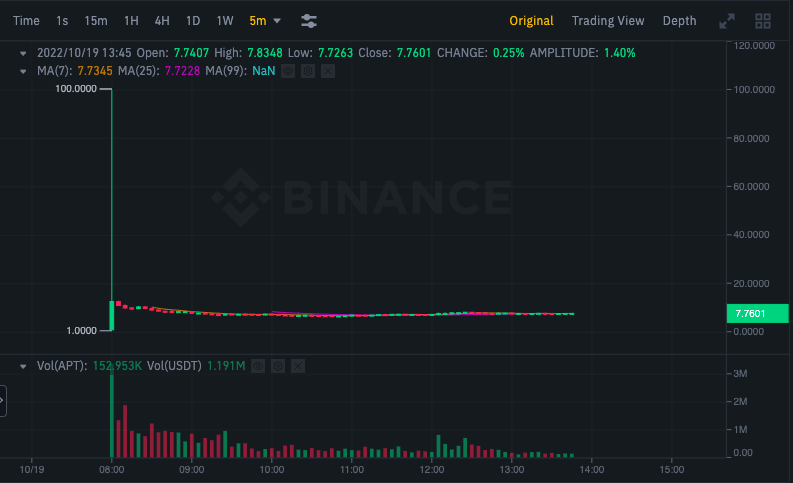Select the 15m interval
The height and width of the screenshot is (483, 793).
[96, 20]
